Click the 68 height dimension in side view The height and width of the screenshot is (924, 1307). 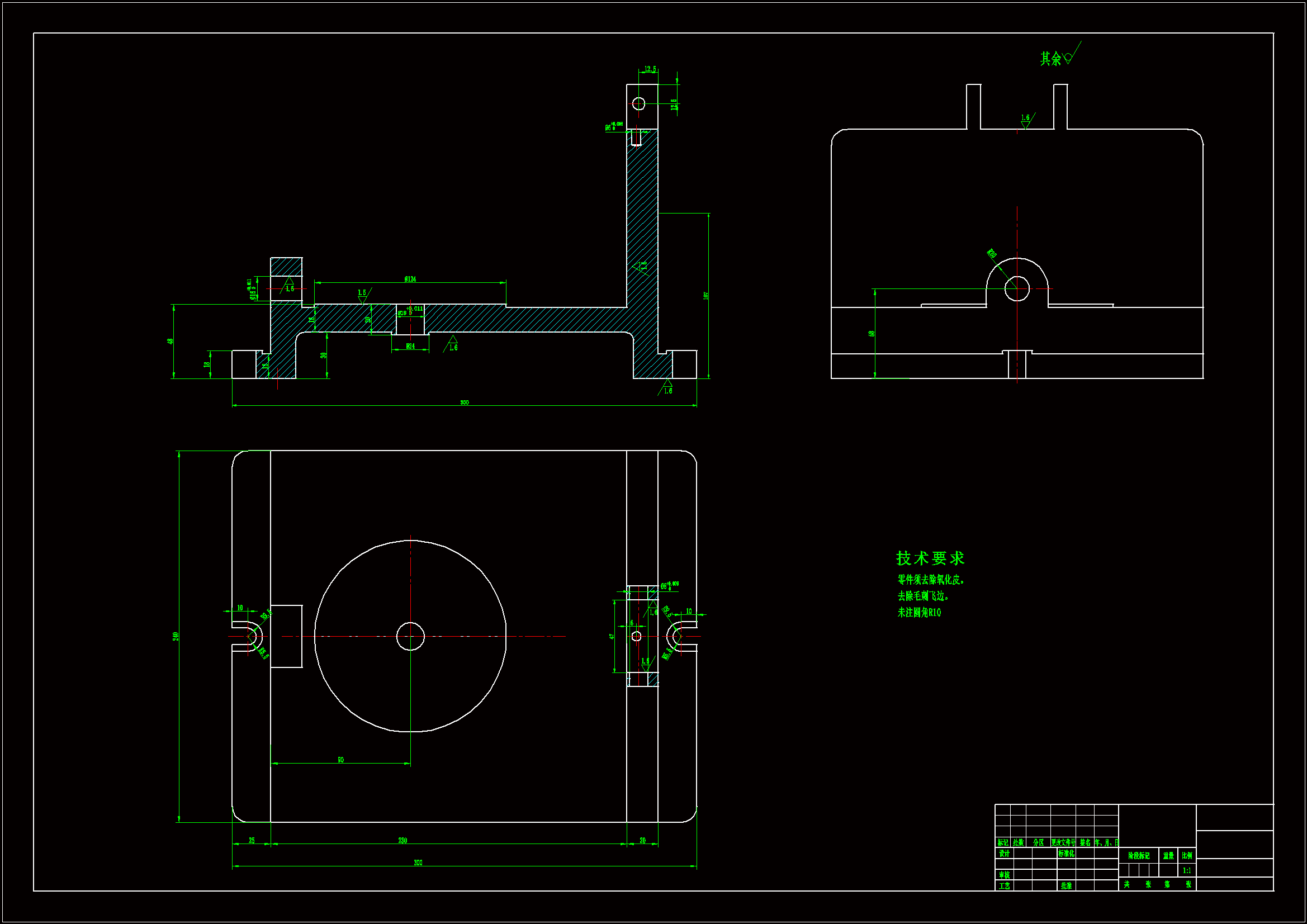pyautogui.click(x=872, y=334)
